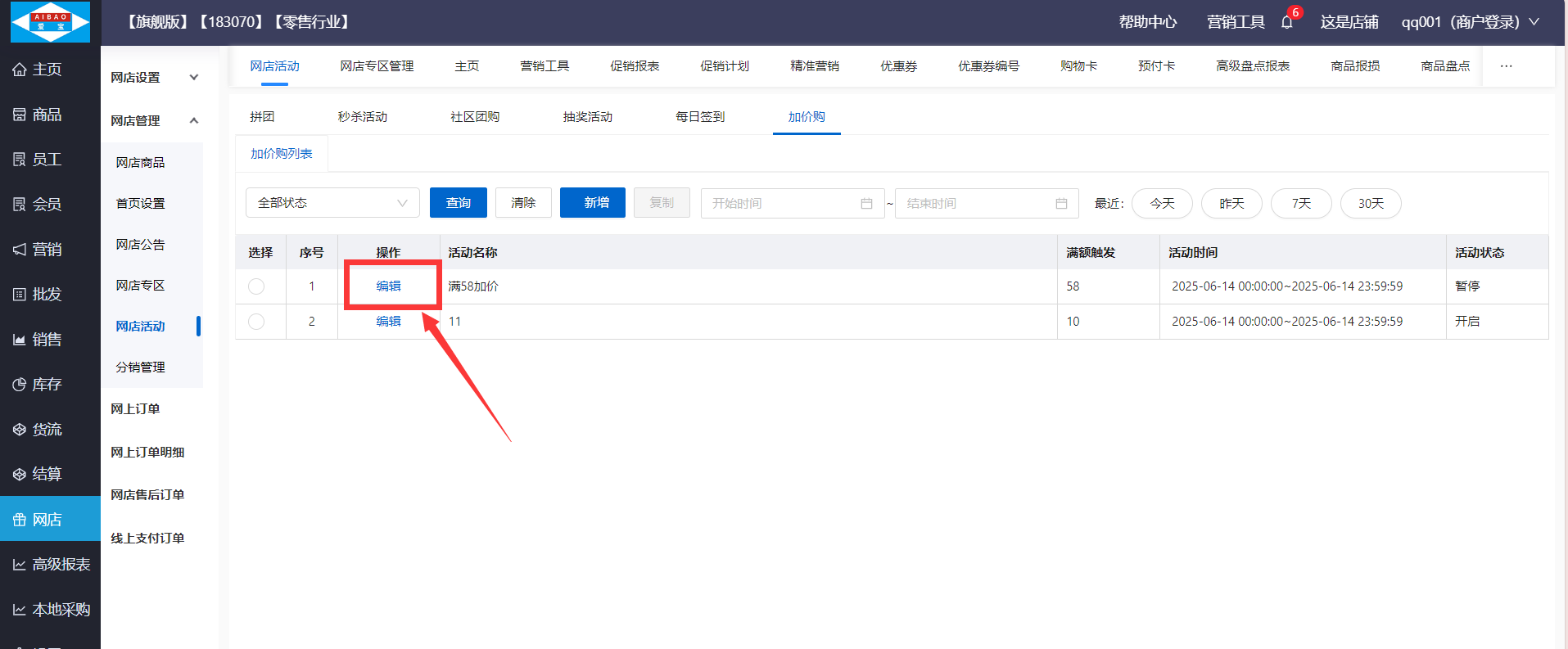Select the radio button for row 2
Viewport: 1568px width, 649px height.
(x=256, y=322)
